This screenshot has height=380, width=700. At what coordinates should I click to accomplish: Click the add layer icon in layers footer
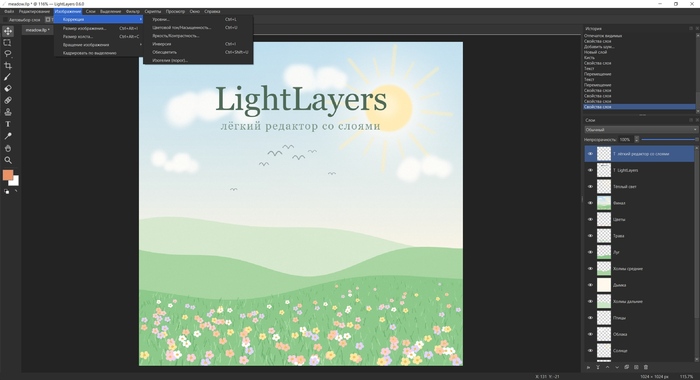(x=588, y=367)
